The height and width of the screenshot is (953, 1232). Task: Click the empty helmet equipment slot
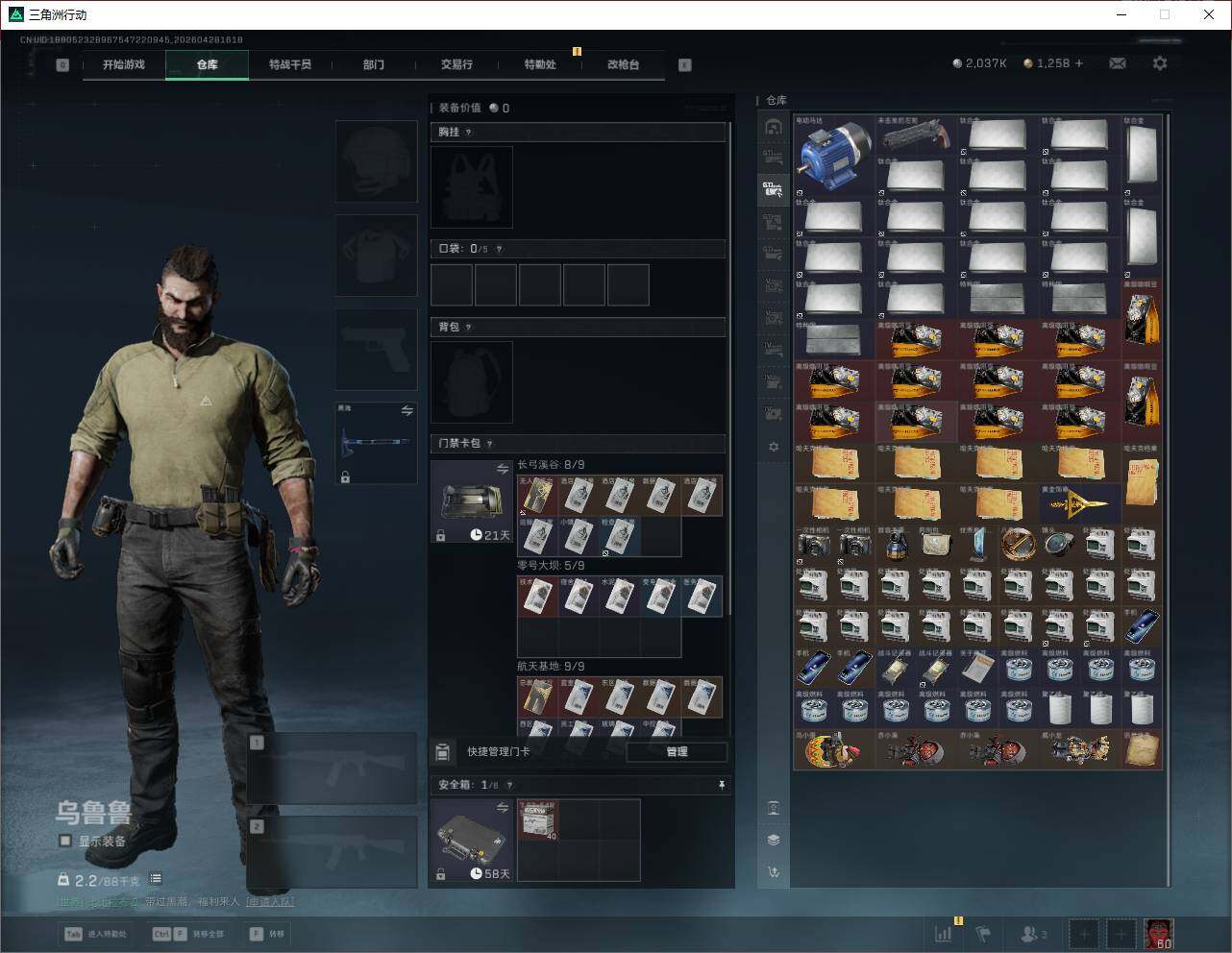tap(376, 160)
